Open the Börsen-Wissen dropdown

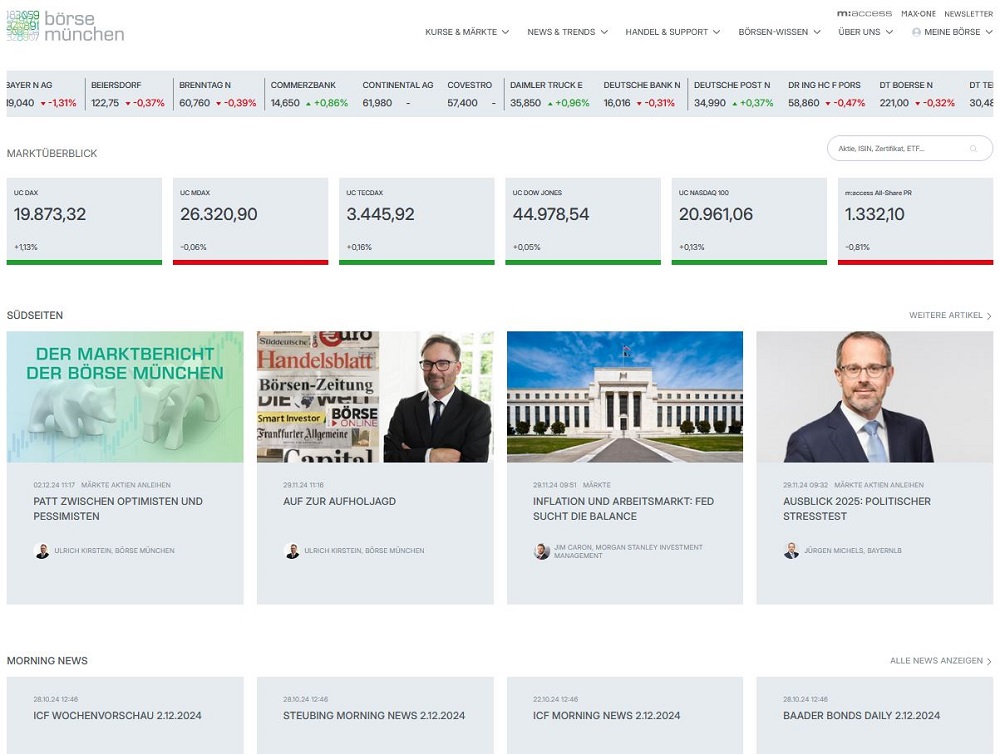(x=779, y=32)
